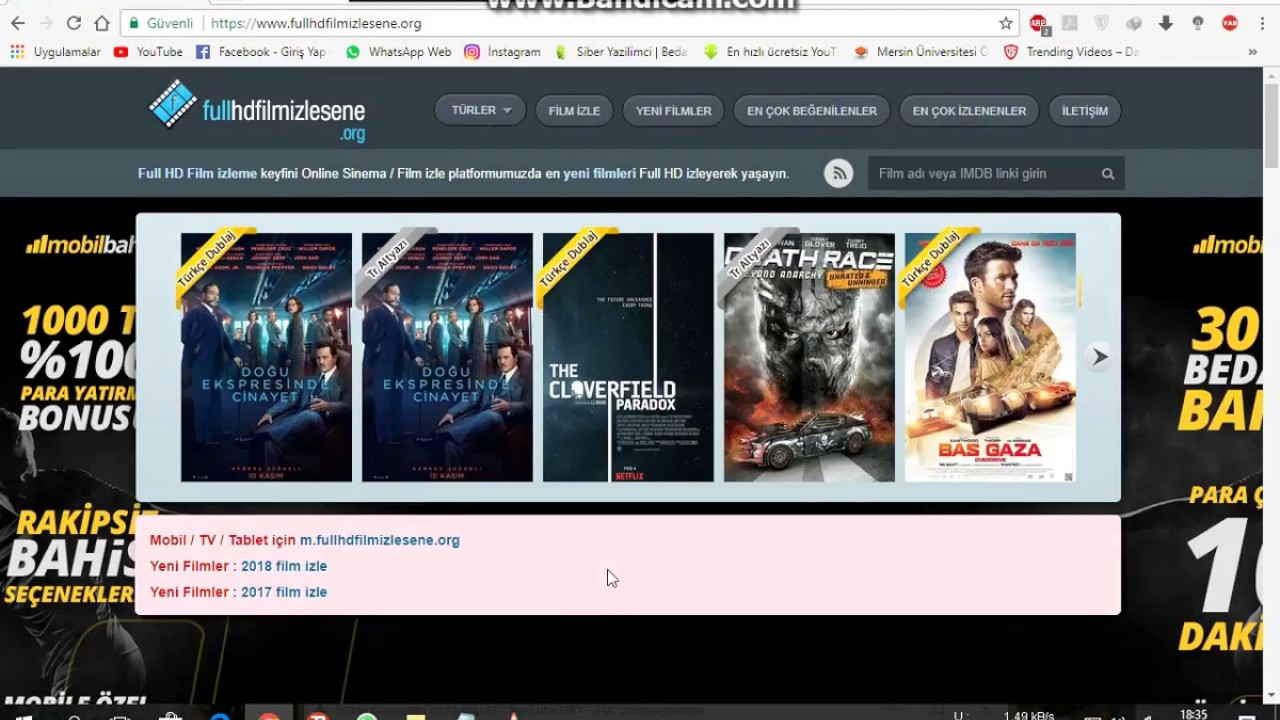Expand the TÜRLER dropdown menu

tap(481, 110)
